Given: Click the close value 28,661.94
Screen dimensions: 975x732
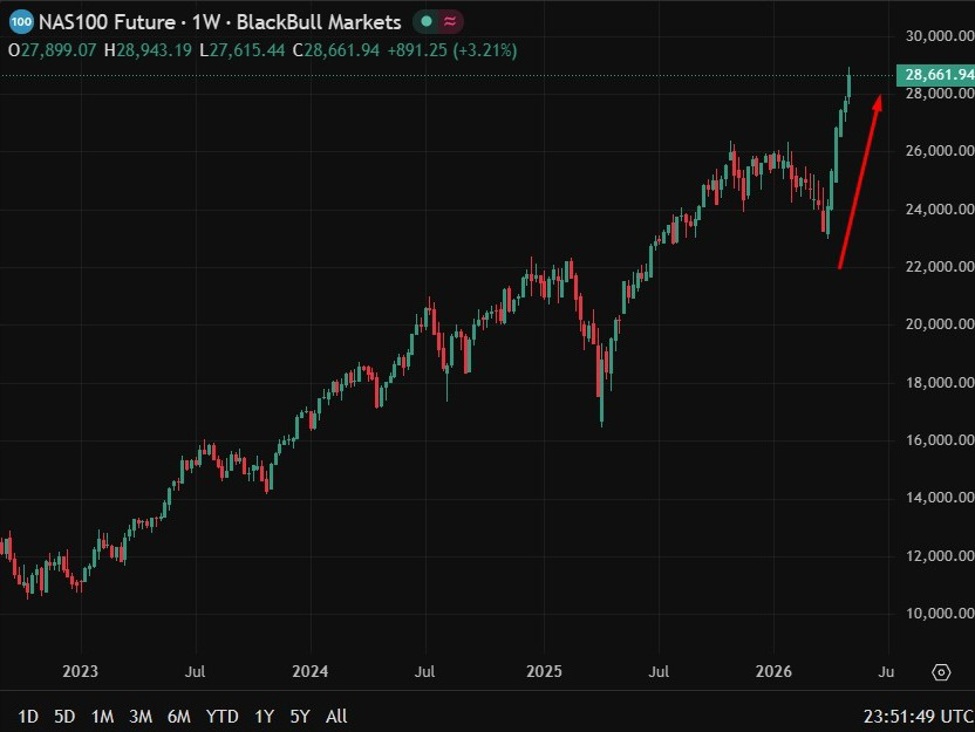Looking at the screenshot, I should [341, 50].
